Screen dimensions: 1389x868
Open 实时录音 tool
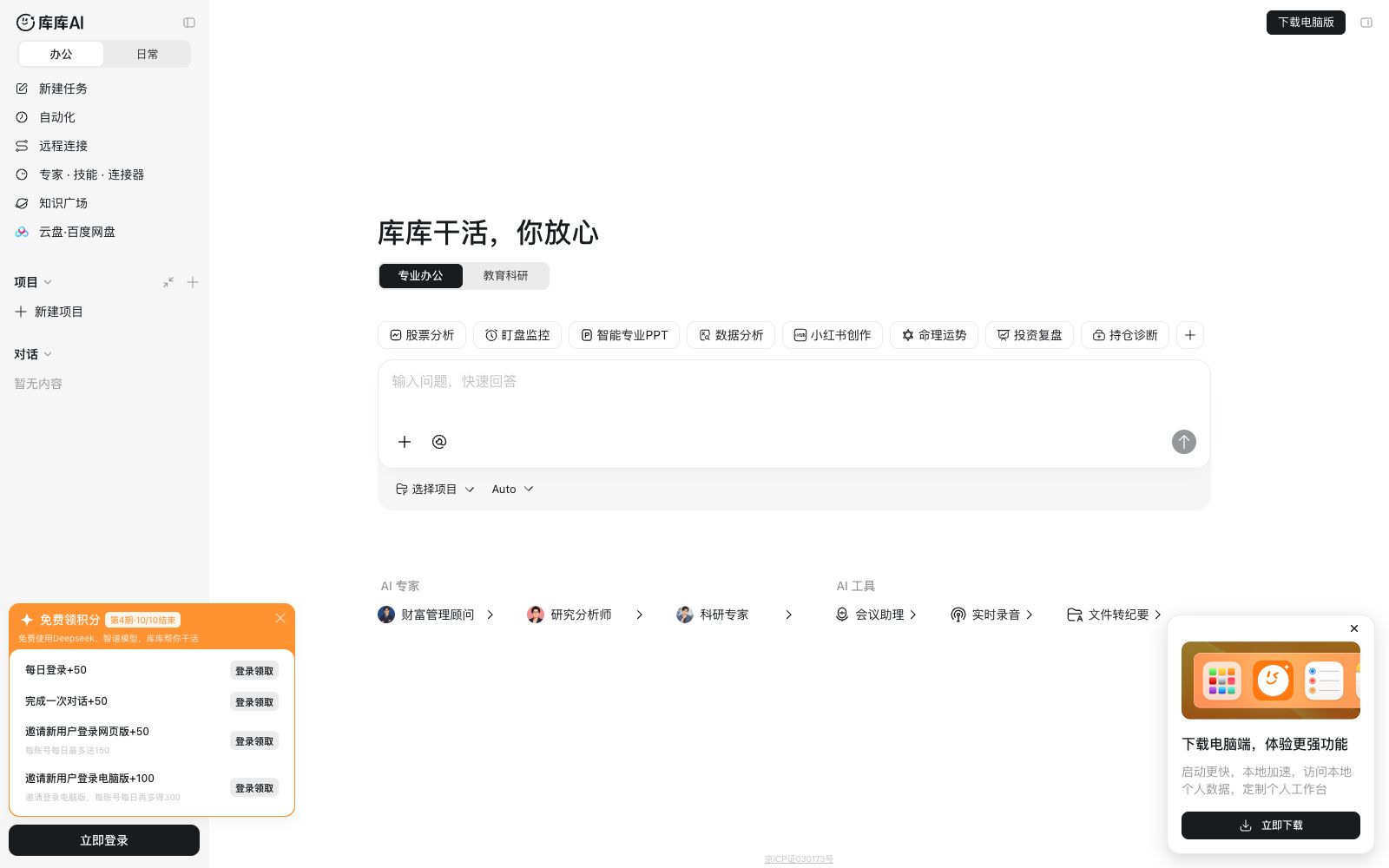pyautogui.click(x=992, y=615)
